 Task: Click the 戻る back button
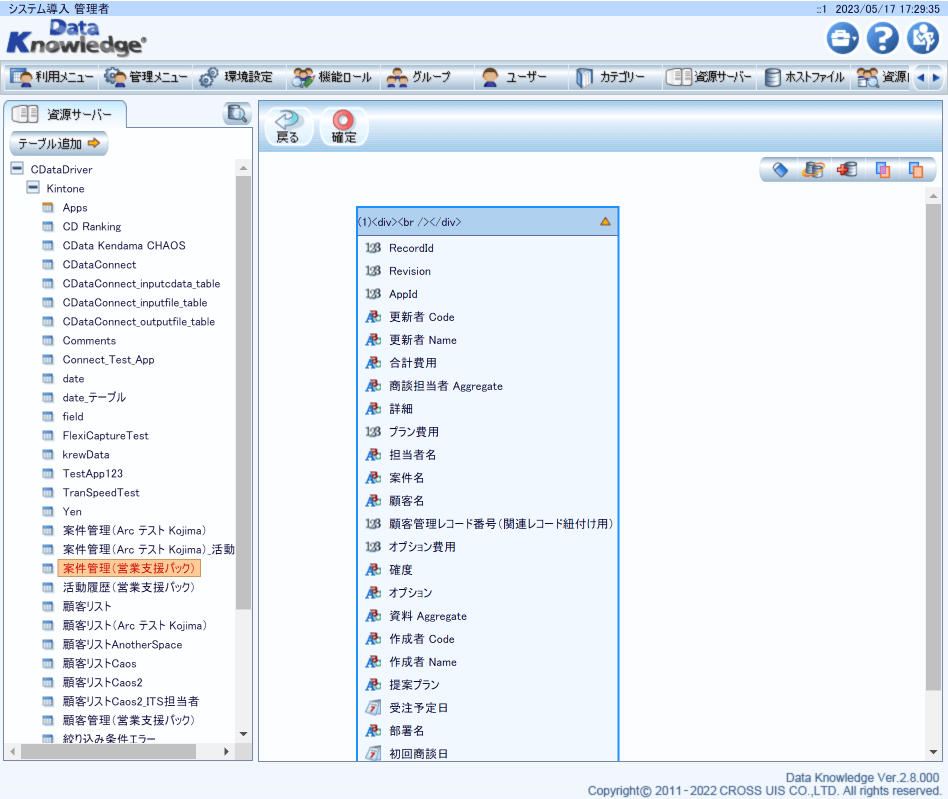point(288,126)
